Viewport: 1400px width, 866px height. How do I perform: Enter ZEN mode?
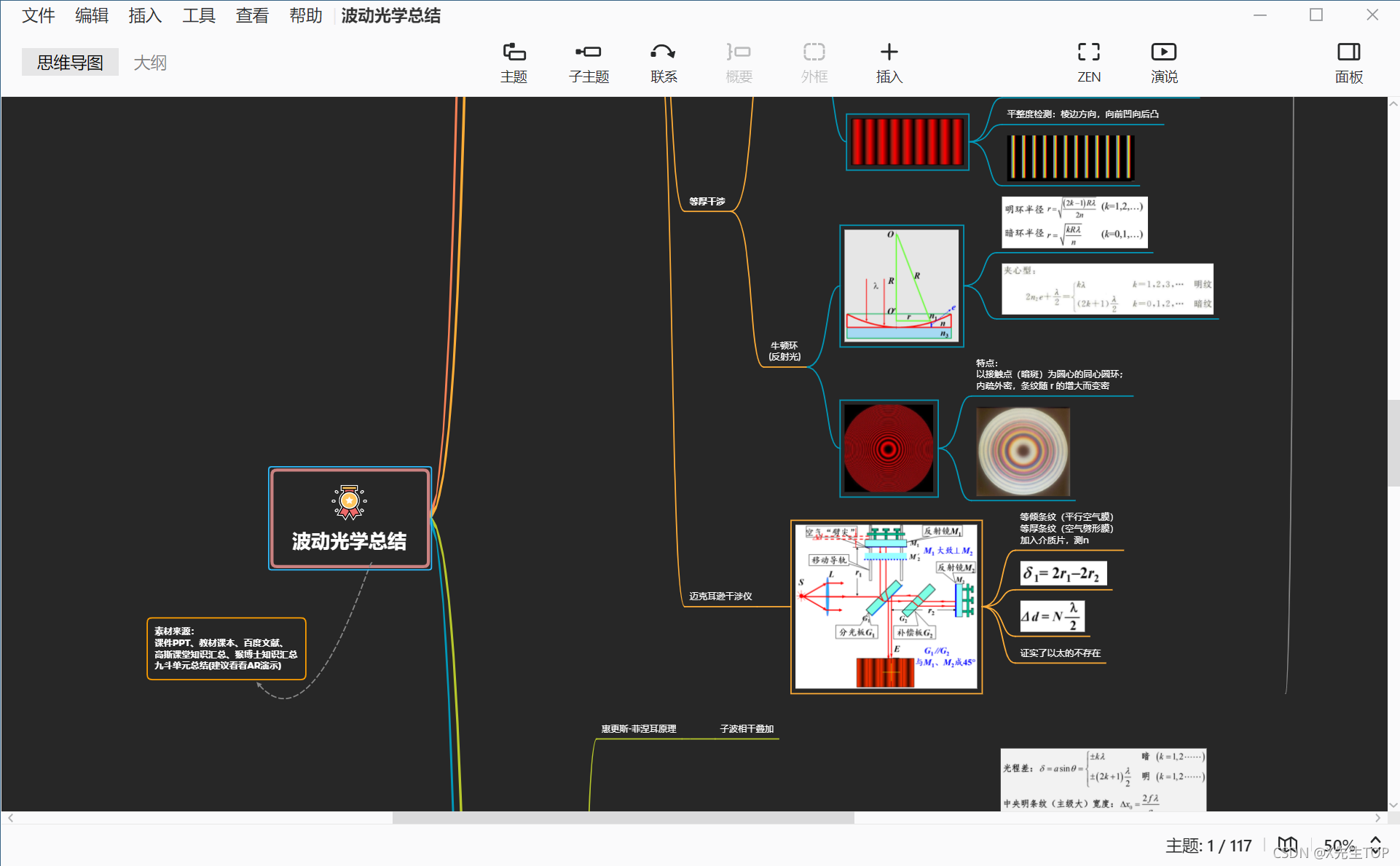tap(1088, 52)
